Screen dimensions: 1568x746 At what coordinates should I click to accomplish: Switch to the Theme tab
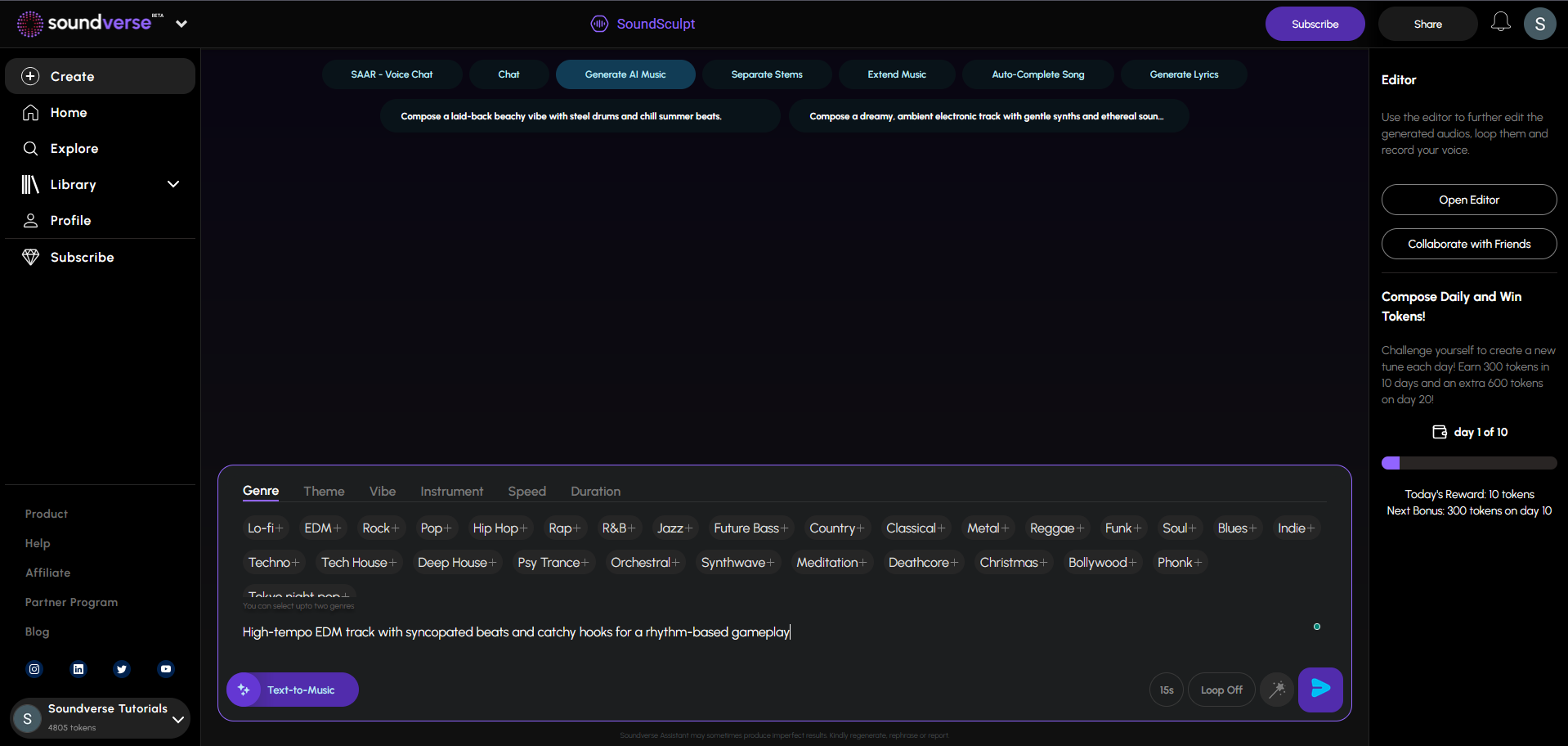(324, 491)
